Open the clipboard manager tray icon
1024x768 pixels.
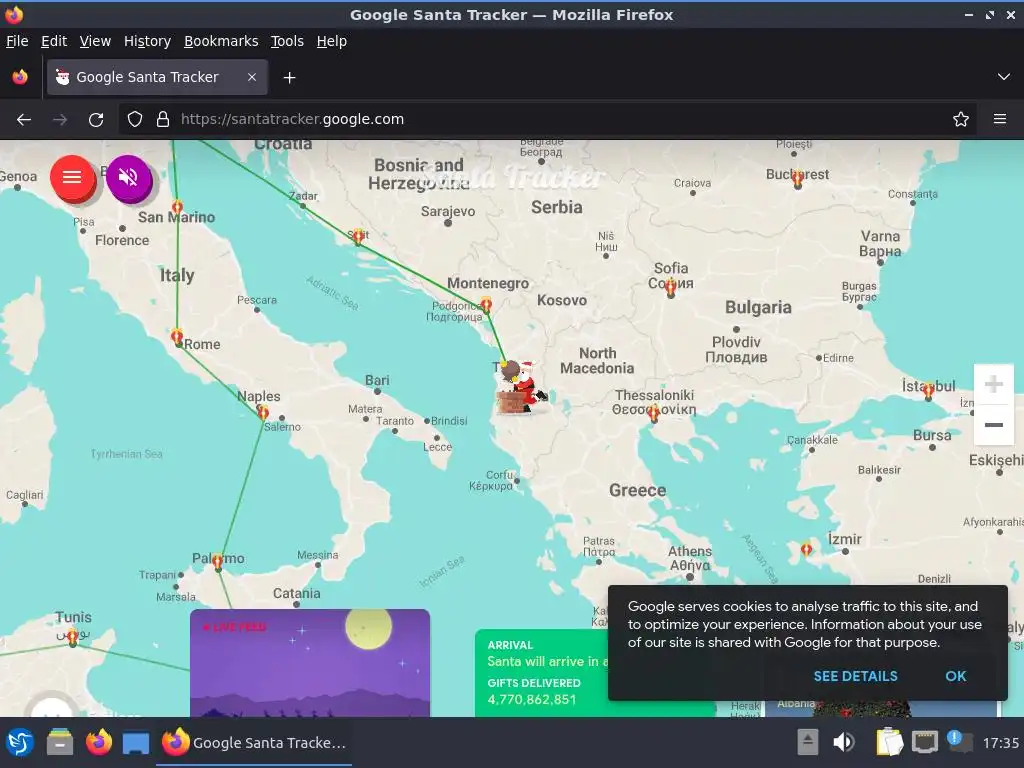click(889, 742)
